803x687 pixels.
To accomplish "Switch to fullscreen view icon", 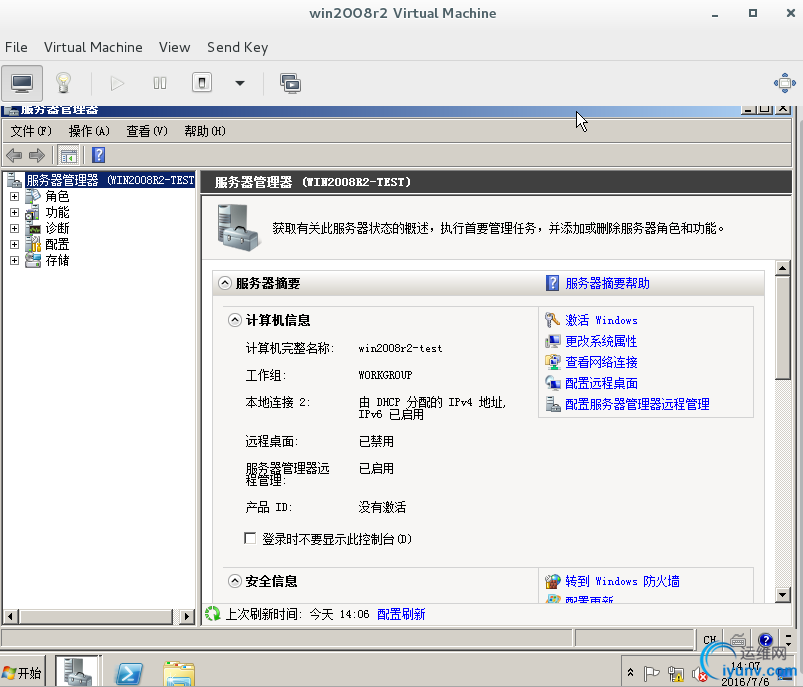I will pos(785,83).
